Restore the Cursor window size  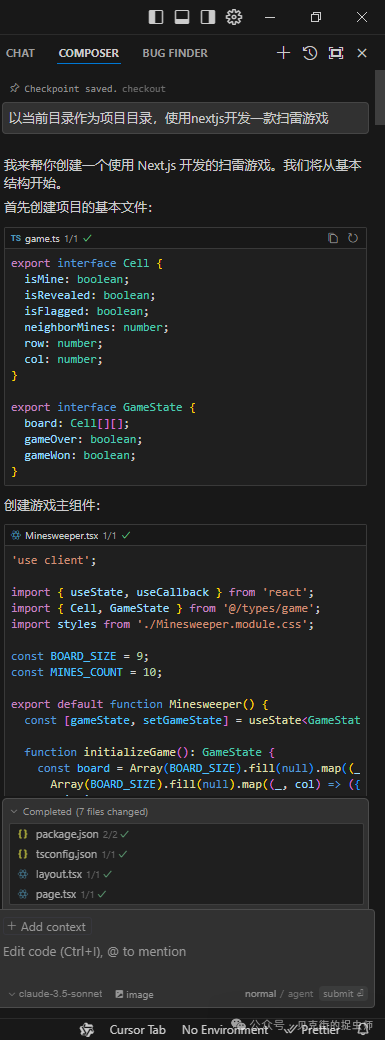click(x=316, y=17)
